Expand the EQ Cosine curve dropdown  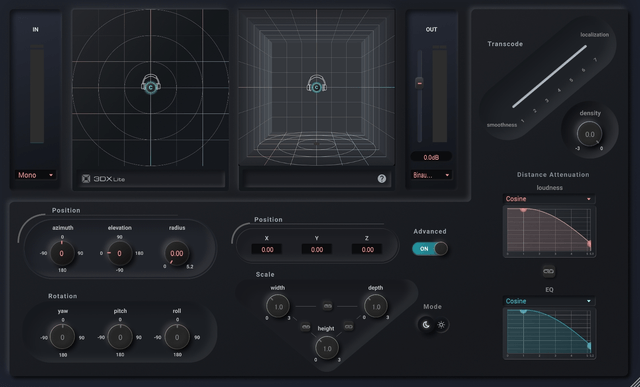(549, 301)
